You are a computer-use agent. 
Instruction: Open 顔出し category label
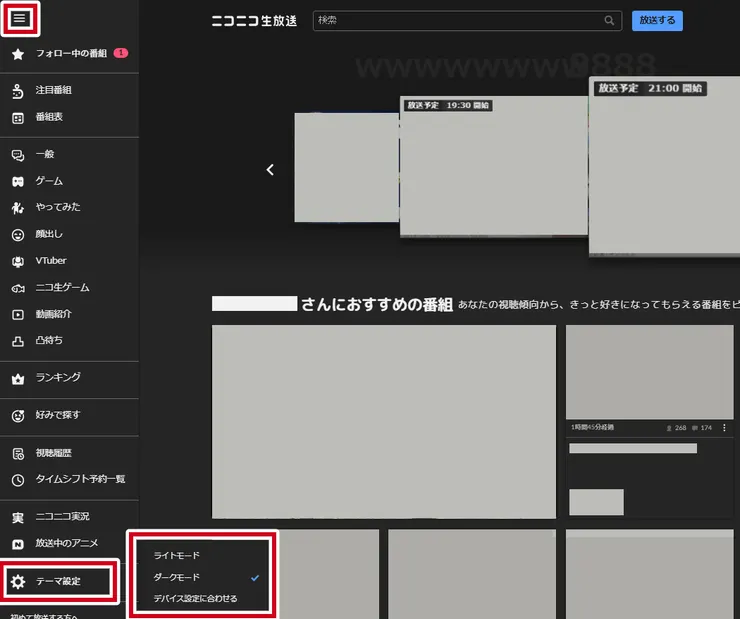tap(49, 234)
